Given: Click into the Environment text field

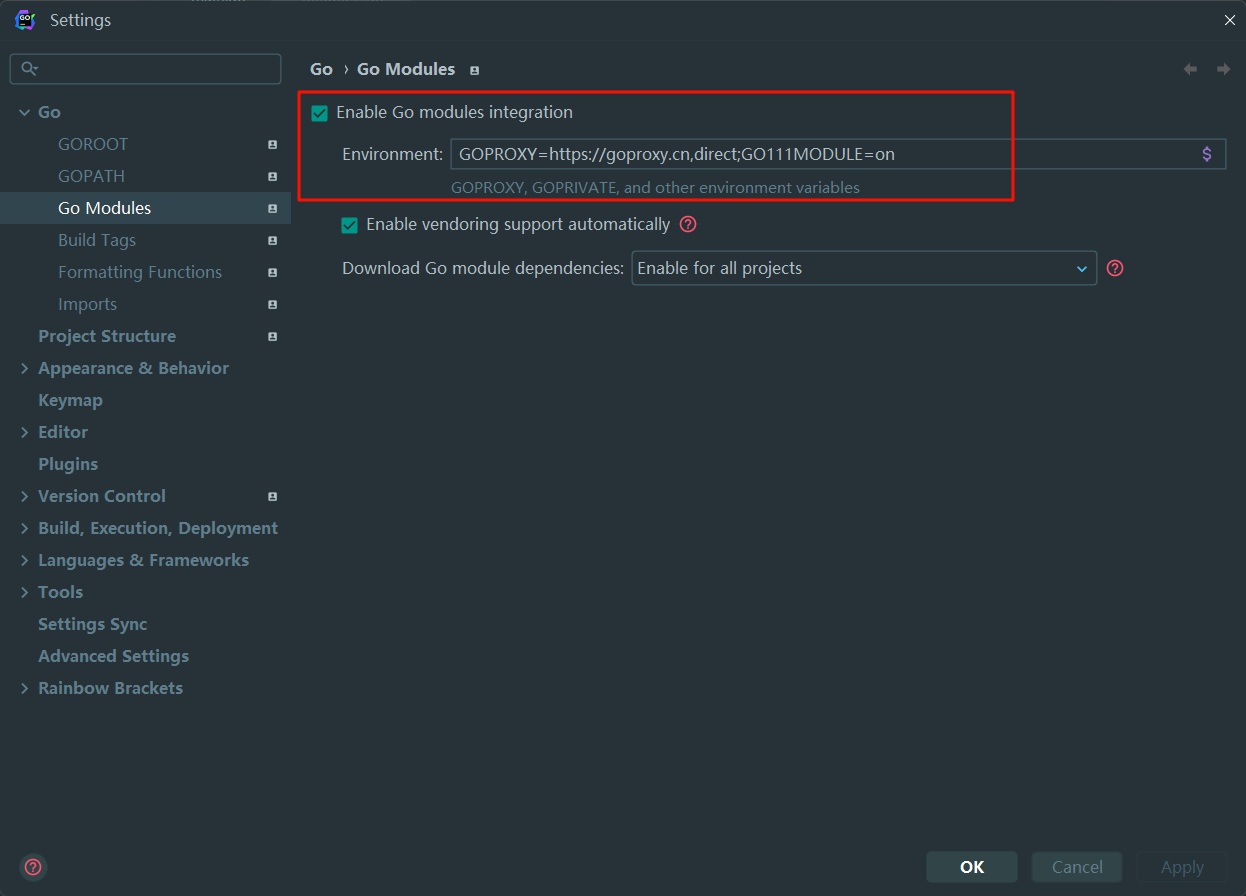Looking at the screenshot, I should coord(820,154).
